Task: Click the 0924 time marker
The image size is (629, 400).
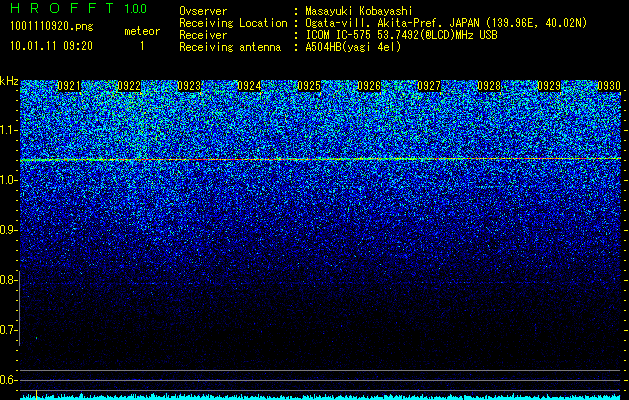Action: click(x=249, y=86)
